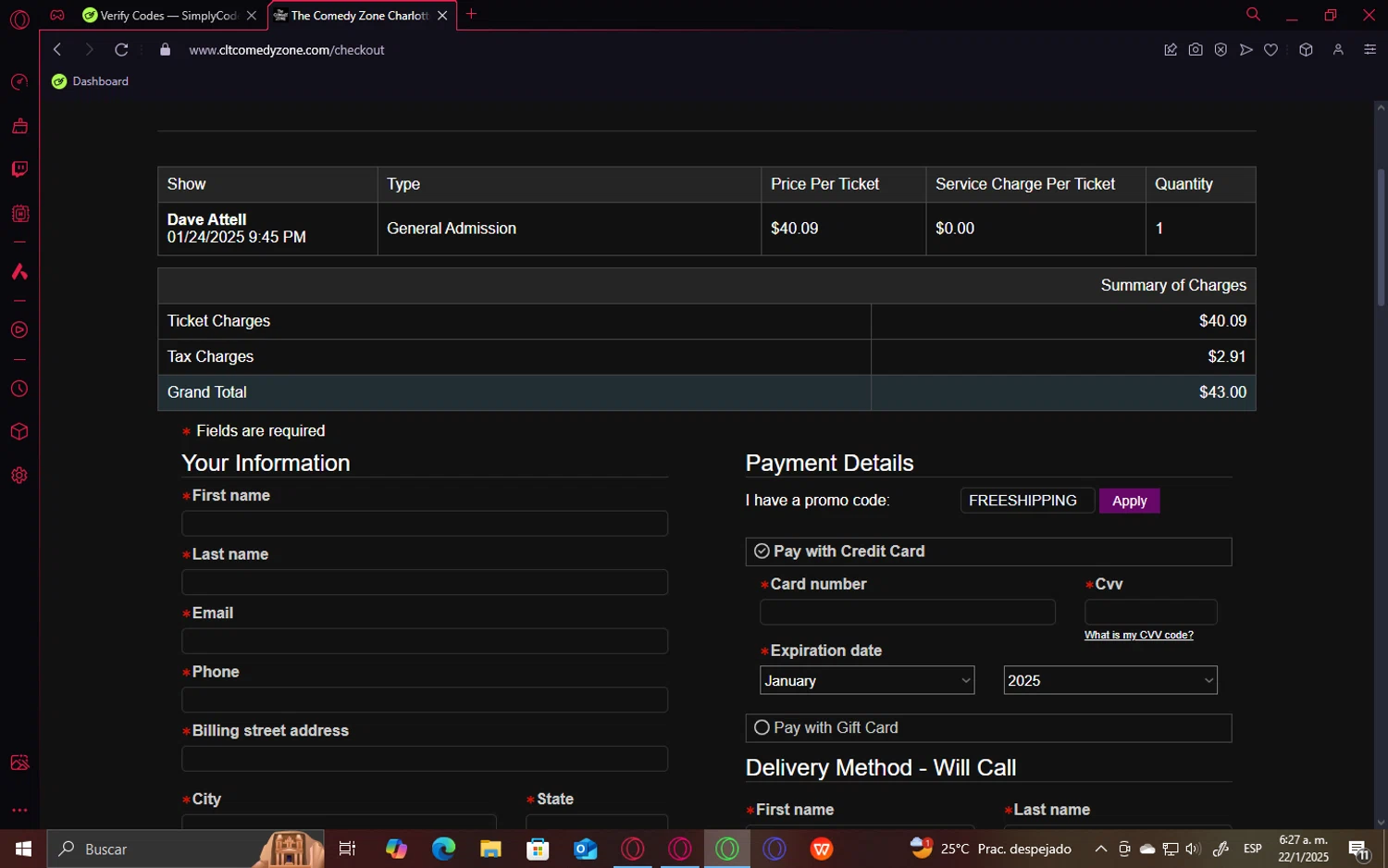Open expiration month dropdown showing January
Screen dimensions: 1388x868
pos(867,680)
